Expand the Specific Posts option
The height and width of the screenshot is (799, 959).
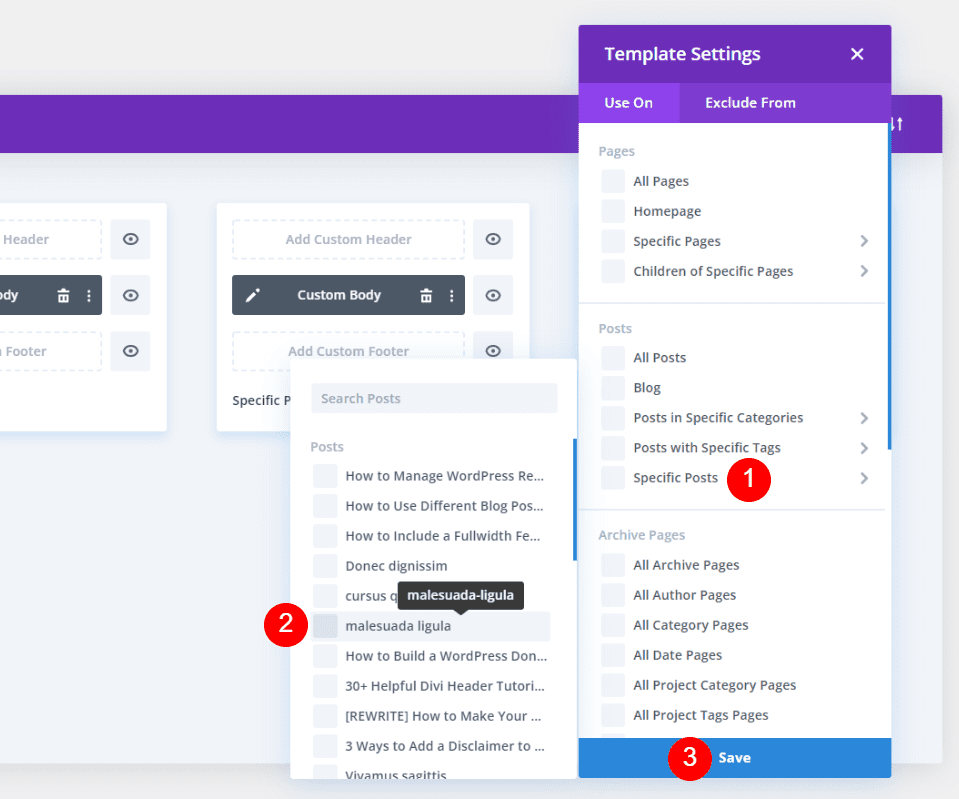pyautogui.click(x=864, y=478)
